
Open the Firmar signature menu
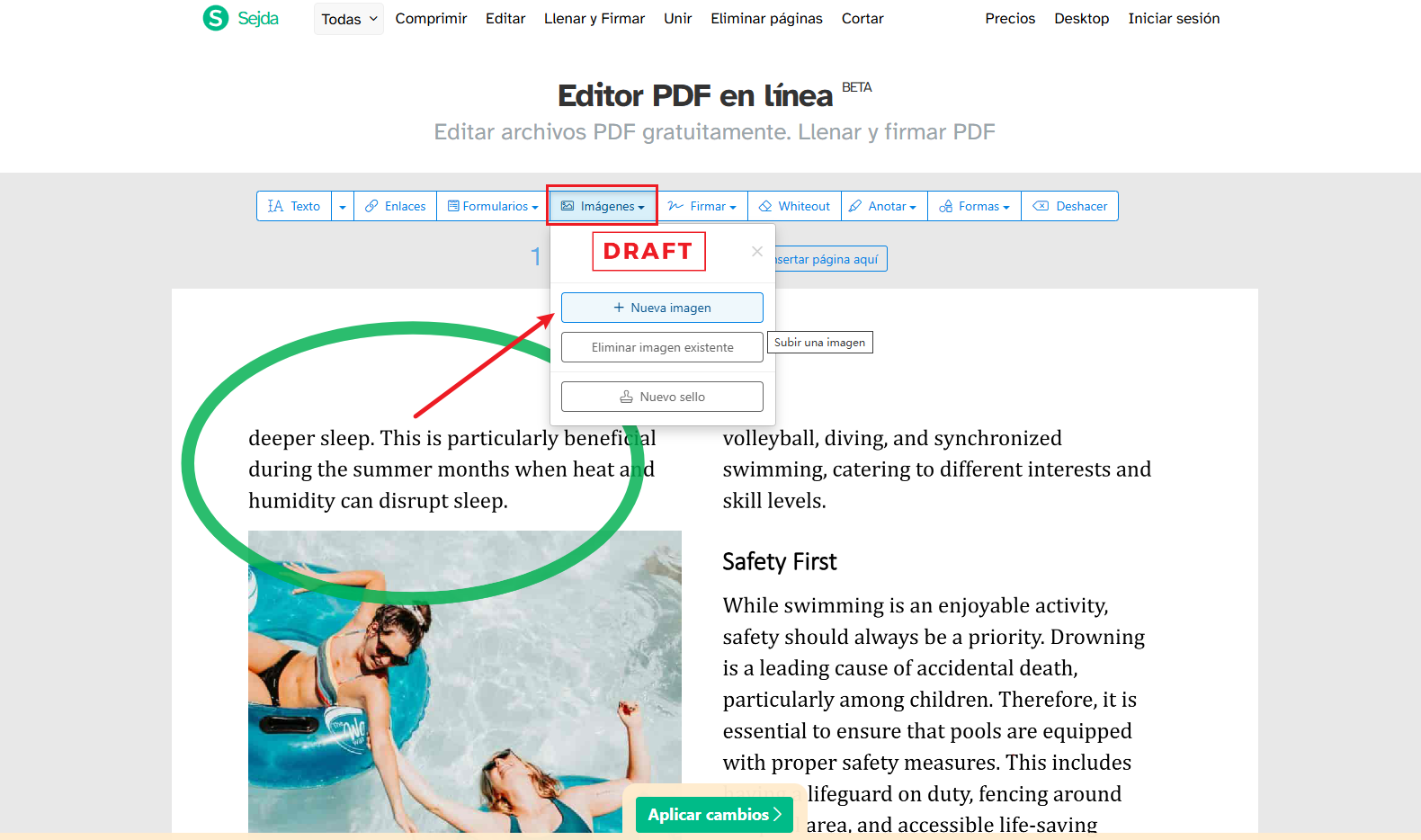point(702,206)
